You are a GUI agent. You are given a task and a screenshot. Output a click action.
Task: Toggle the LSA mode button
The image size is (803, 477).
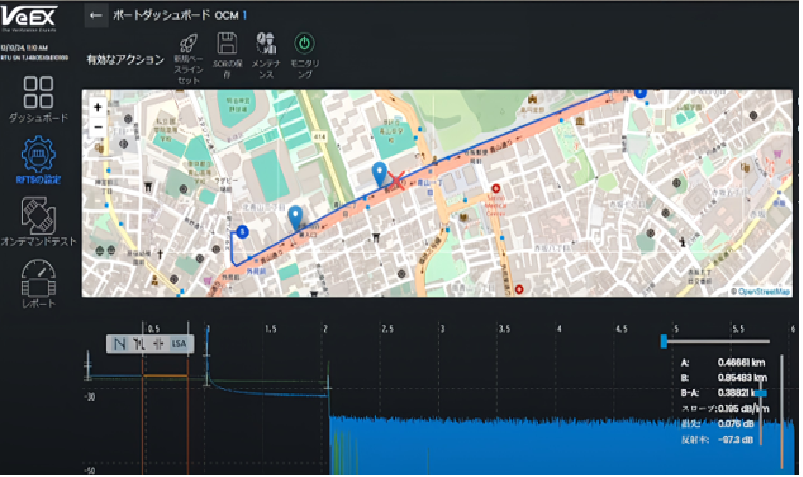coord(179,344)
